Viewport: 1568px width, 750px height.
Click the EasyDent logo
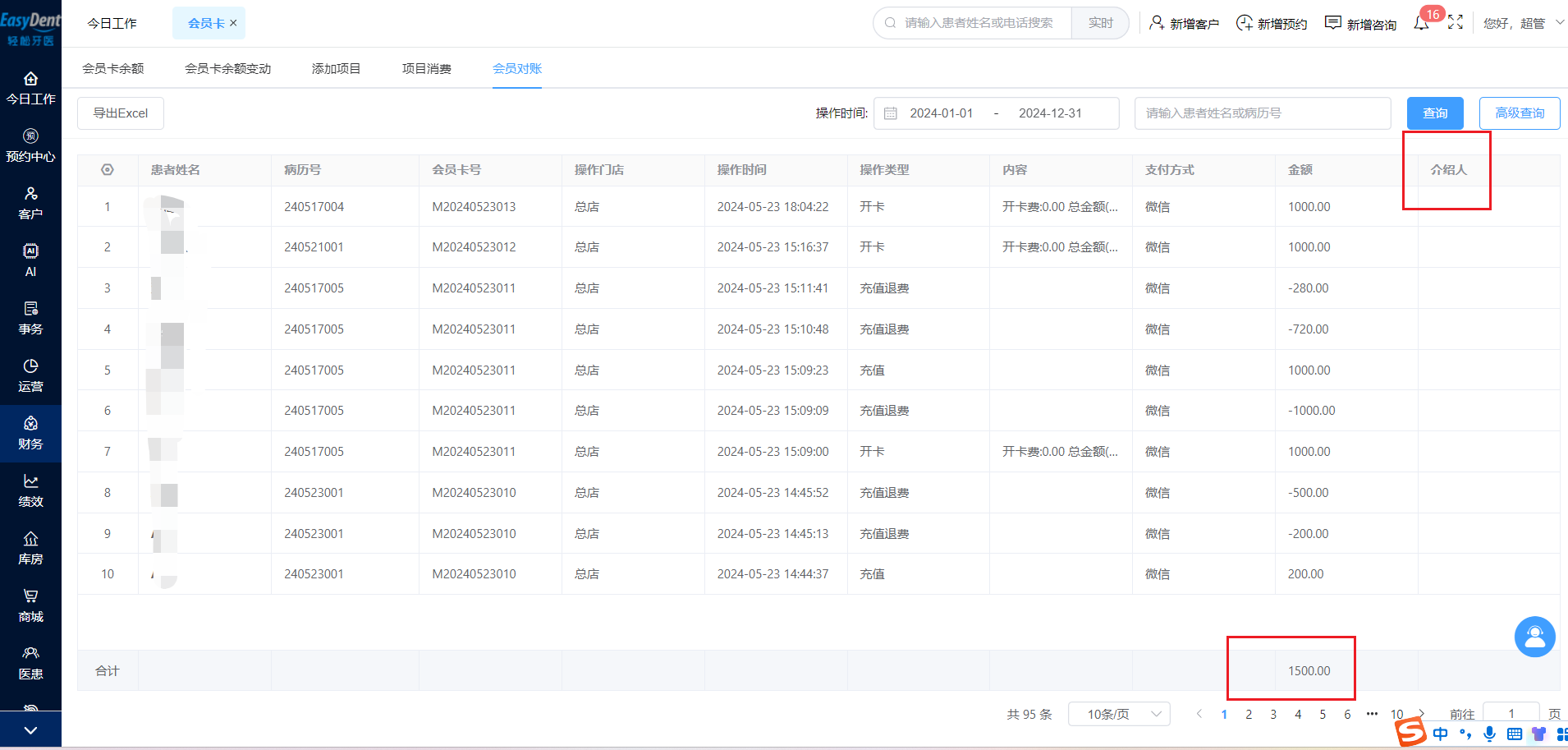pos(30,29)
